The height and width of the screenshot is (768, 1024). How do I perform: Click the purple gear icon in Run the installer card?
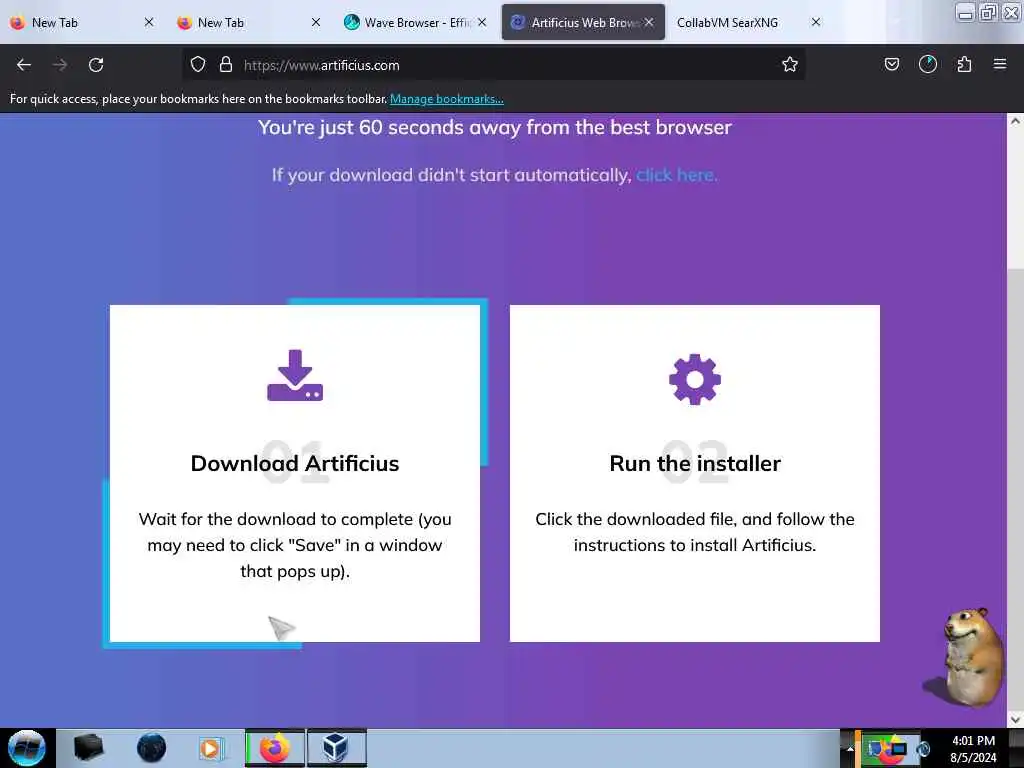click(x=695, y=379)
